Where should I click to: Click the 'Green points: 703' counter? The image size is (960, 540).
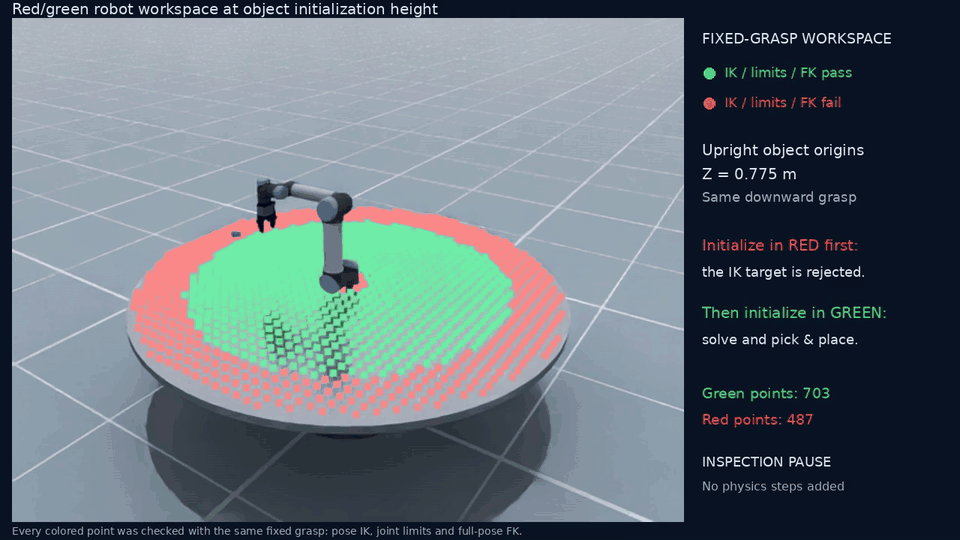coord(765,394)
